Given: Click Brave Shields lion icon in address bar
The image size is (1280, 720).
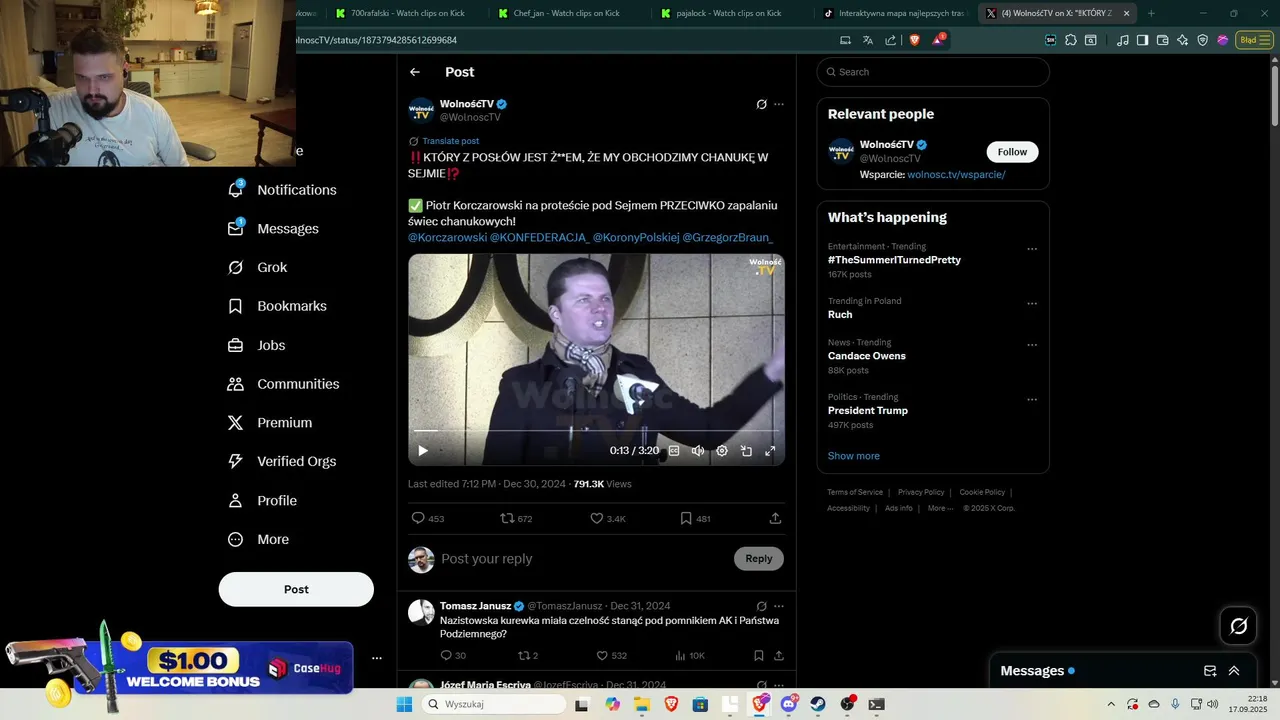Looking at the screenshot, I should (x=914, y=40).
